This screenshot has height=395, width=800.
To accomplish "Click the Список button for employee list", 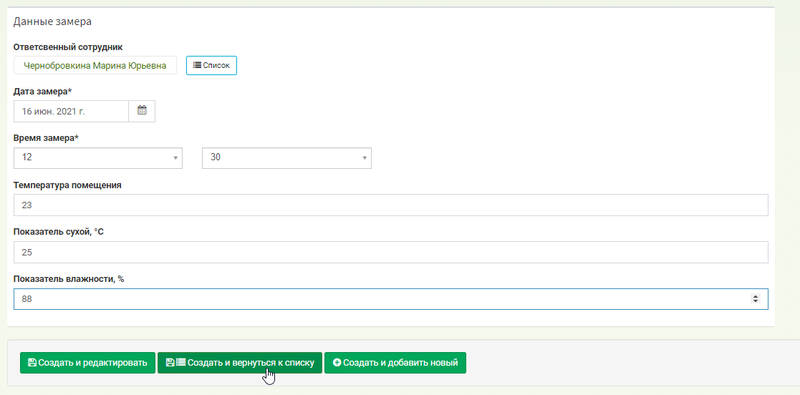I will coord(211,65).
